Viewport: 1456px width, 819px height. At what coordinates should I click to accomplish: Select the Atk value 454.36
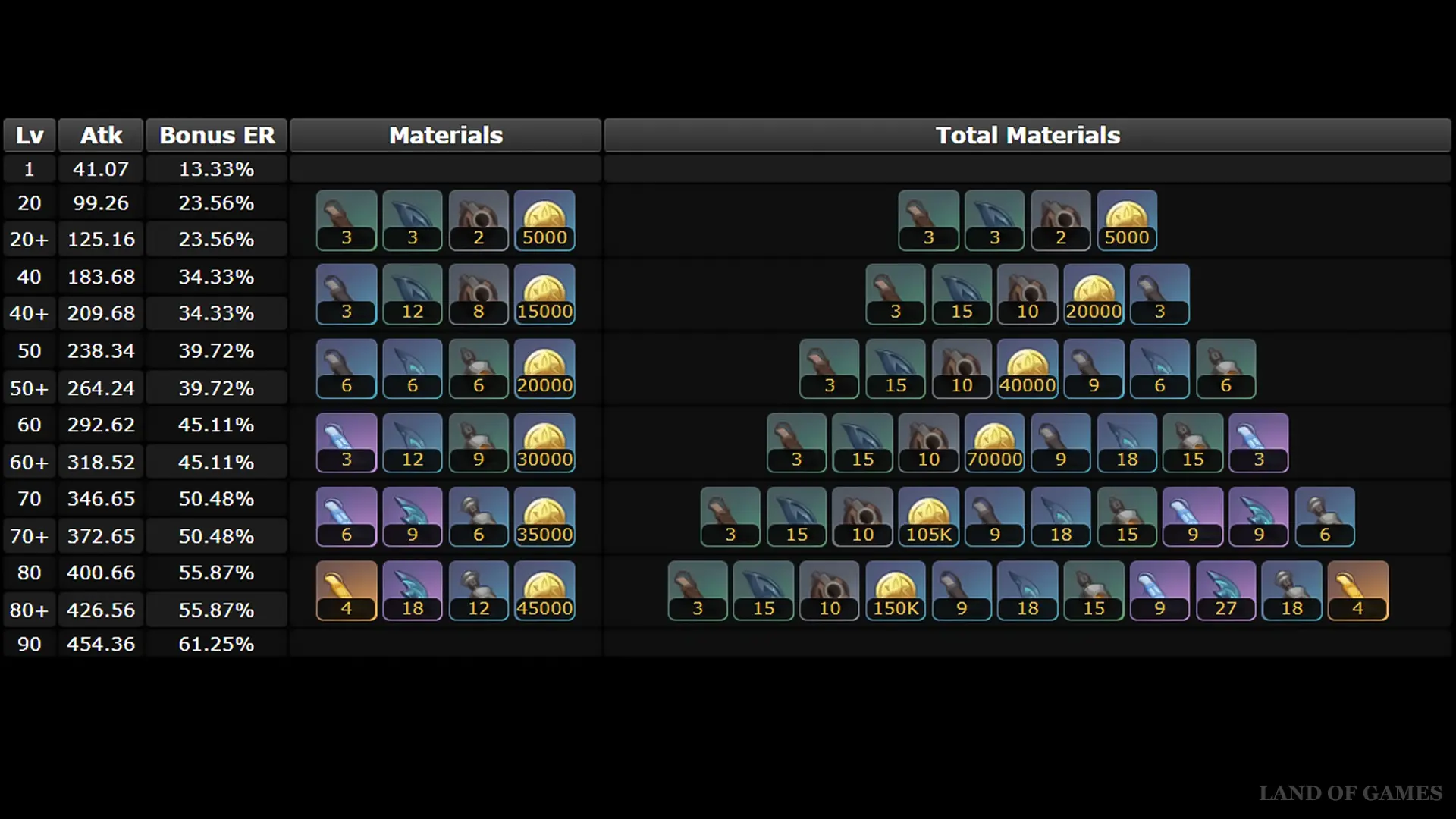pyautogui.click(x=101, y=644)
